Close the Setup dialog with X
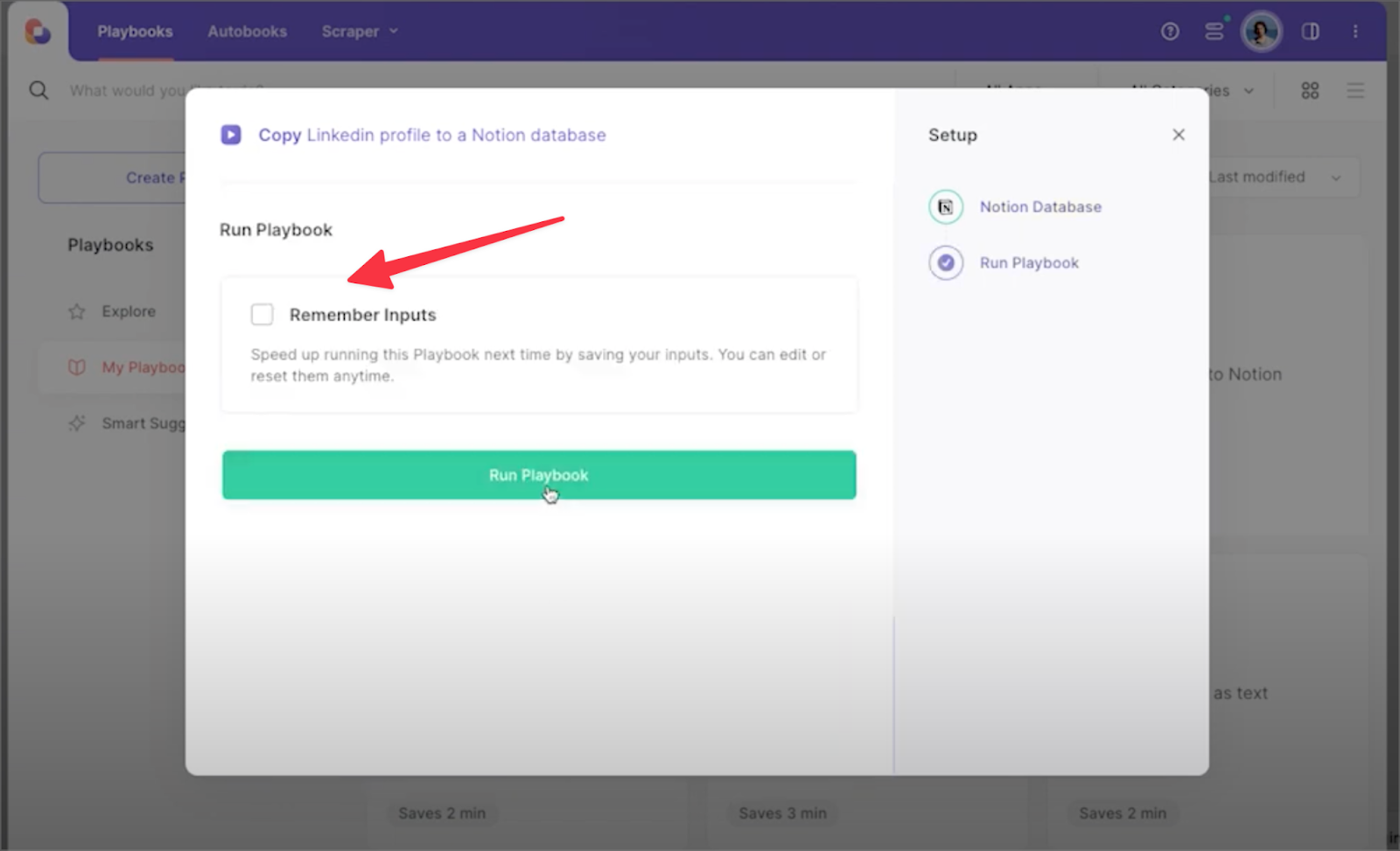The width and height of the screenshot is (1400, 851). point(1179,135)
